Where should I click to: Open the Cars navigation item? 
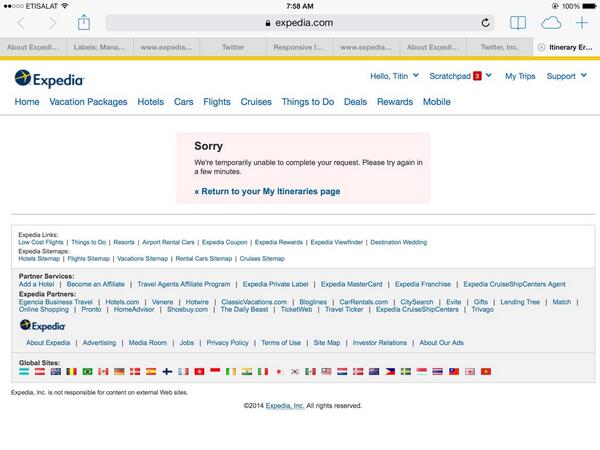click(184, 102)
